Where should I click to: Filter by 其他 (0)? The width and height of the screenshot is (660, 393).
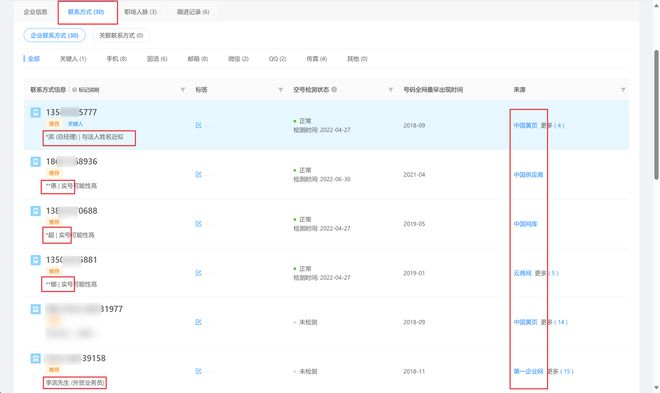[357, 58]
